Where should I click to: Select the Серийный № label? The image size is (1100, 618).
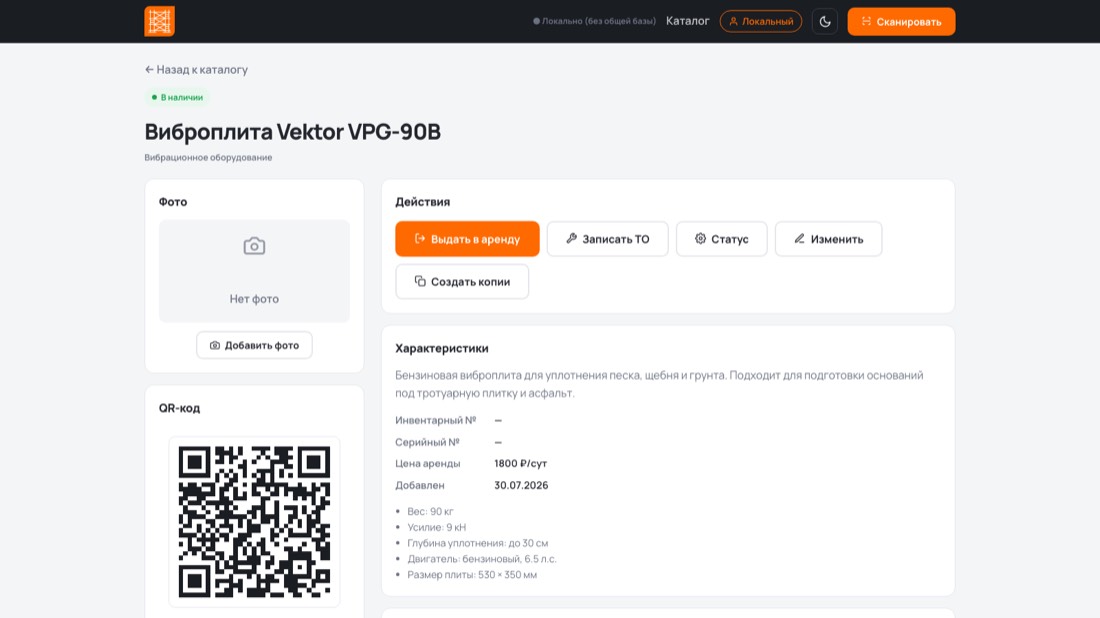427,442
